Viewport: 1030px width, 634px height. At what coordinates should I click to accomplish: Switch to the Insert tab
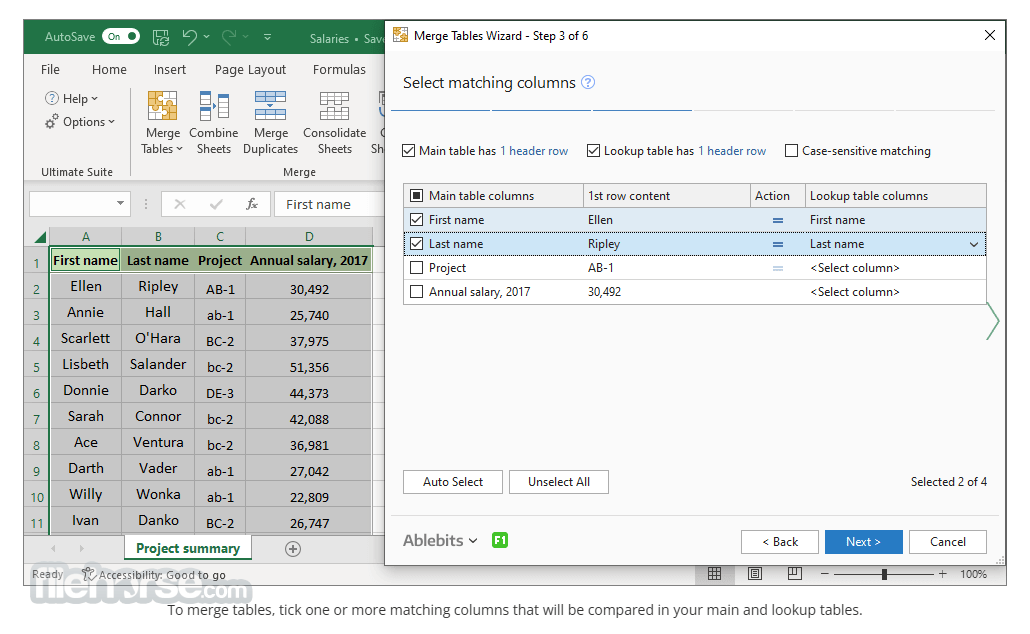coord(169,70)
